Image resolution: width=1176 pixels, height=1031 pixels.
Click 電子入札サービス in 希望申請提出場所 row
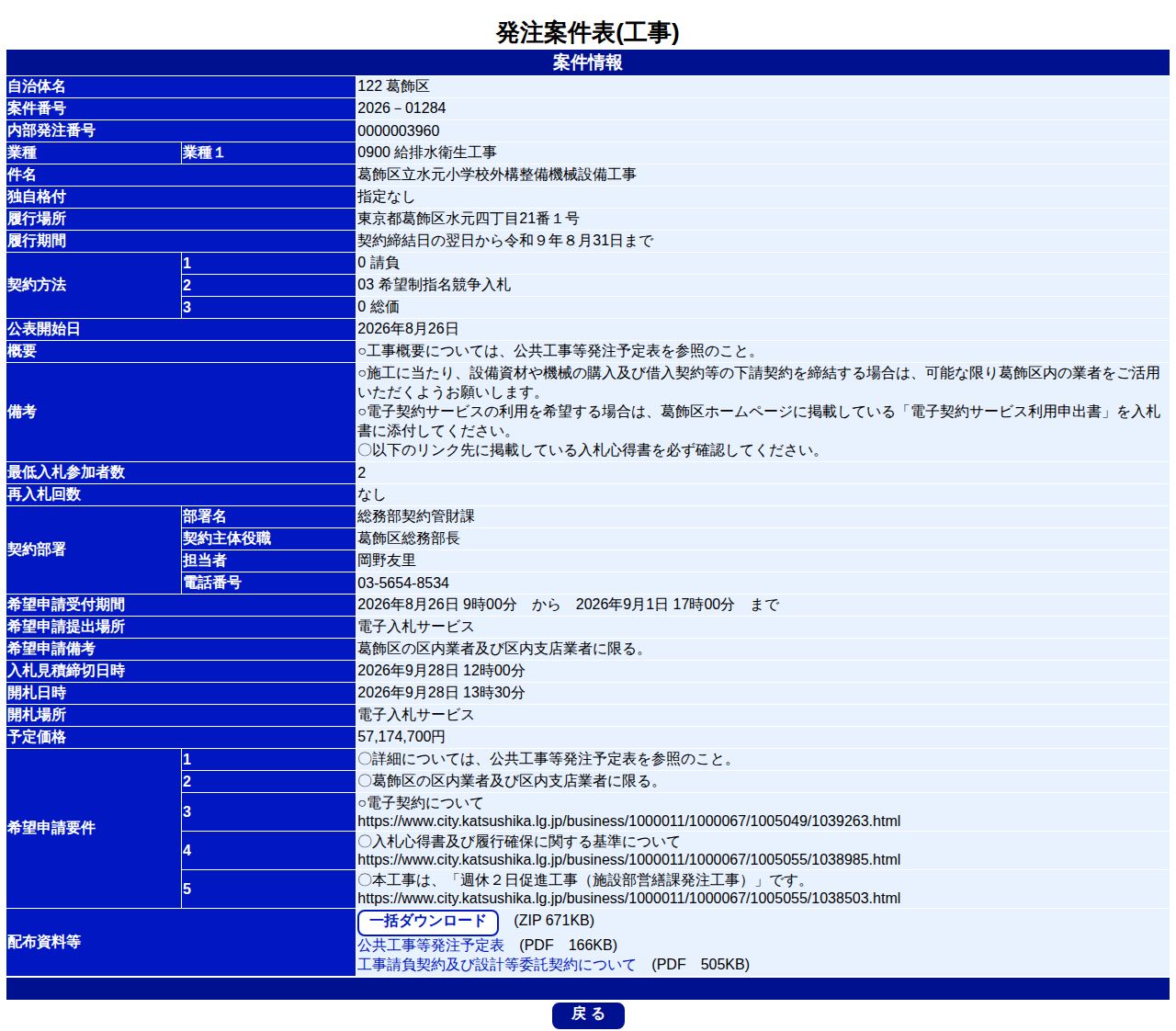click(416, 626)
